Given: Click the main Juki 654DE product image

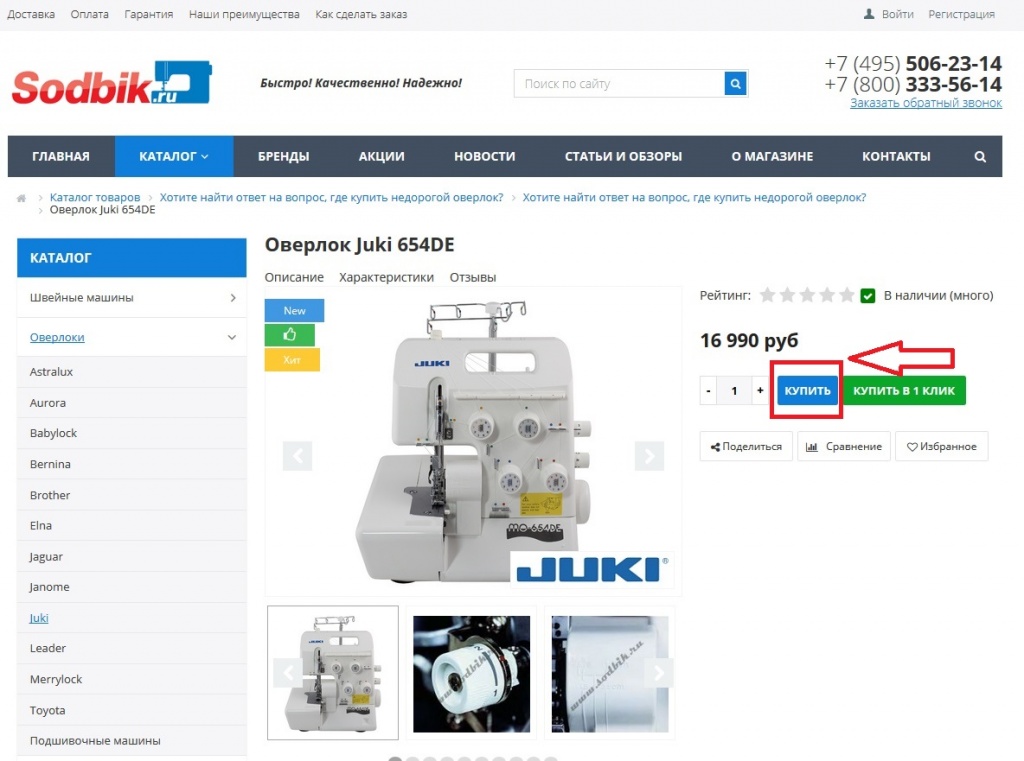Looking at the screenshot, I should [473, 442].
